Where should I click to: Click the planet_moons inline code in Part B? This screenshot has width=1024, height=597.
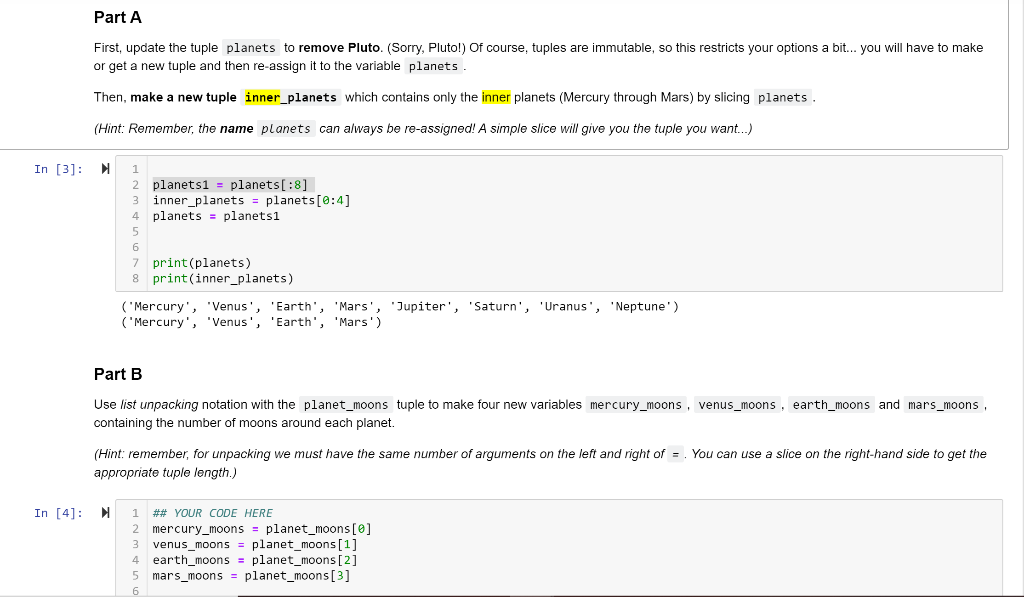[x=345, y=405]
